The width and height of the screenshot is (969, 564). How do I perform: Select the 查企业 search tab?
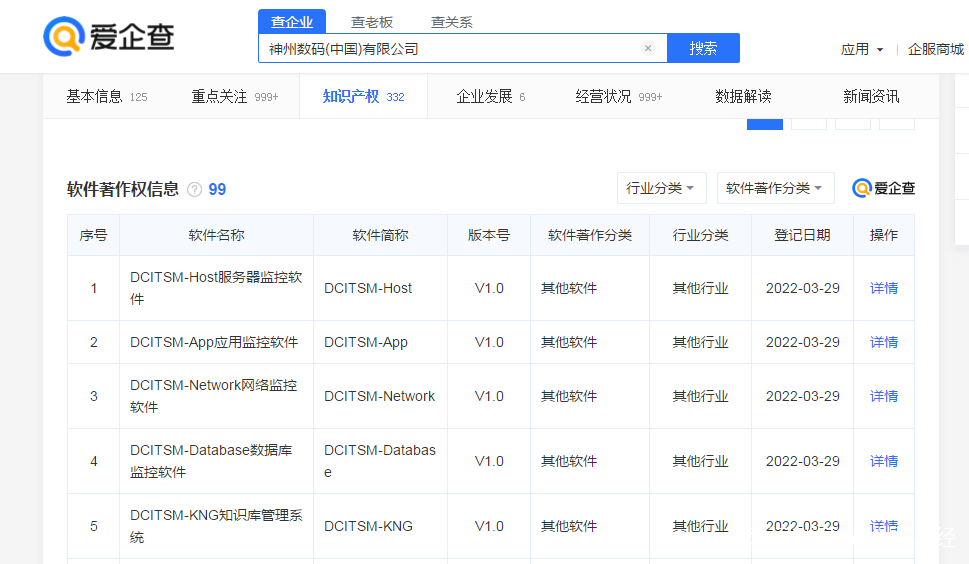[292, 22]
